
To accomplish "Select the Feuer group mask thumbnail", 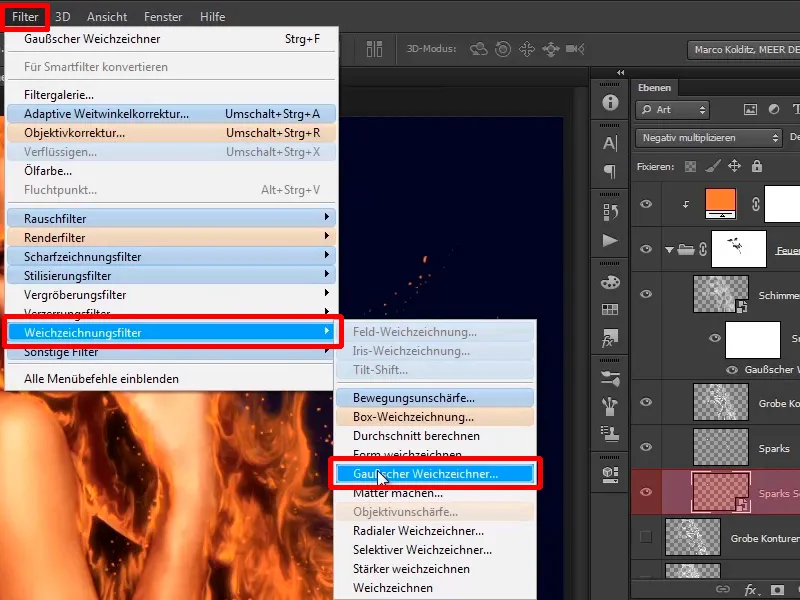I will (739, 248).
